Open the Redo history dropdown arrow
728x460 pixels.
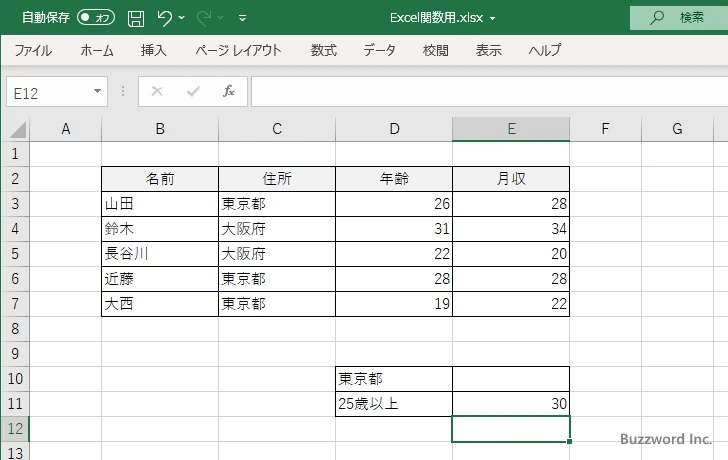point(221,18)
